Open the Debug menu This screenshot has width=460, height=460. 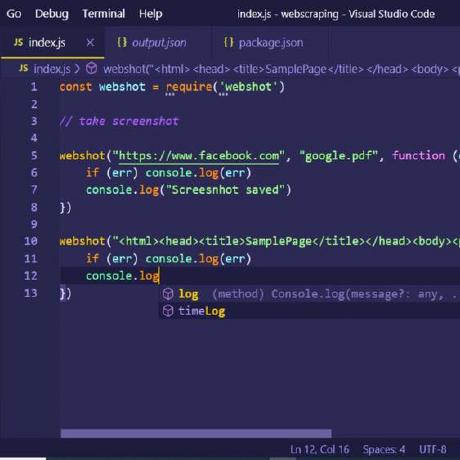pyautogui.click(x=52, y=14)
